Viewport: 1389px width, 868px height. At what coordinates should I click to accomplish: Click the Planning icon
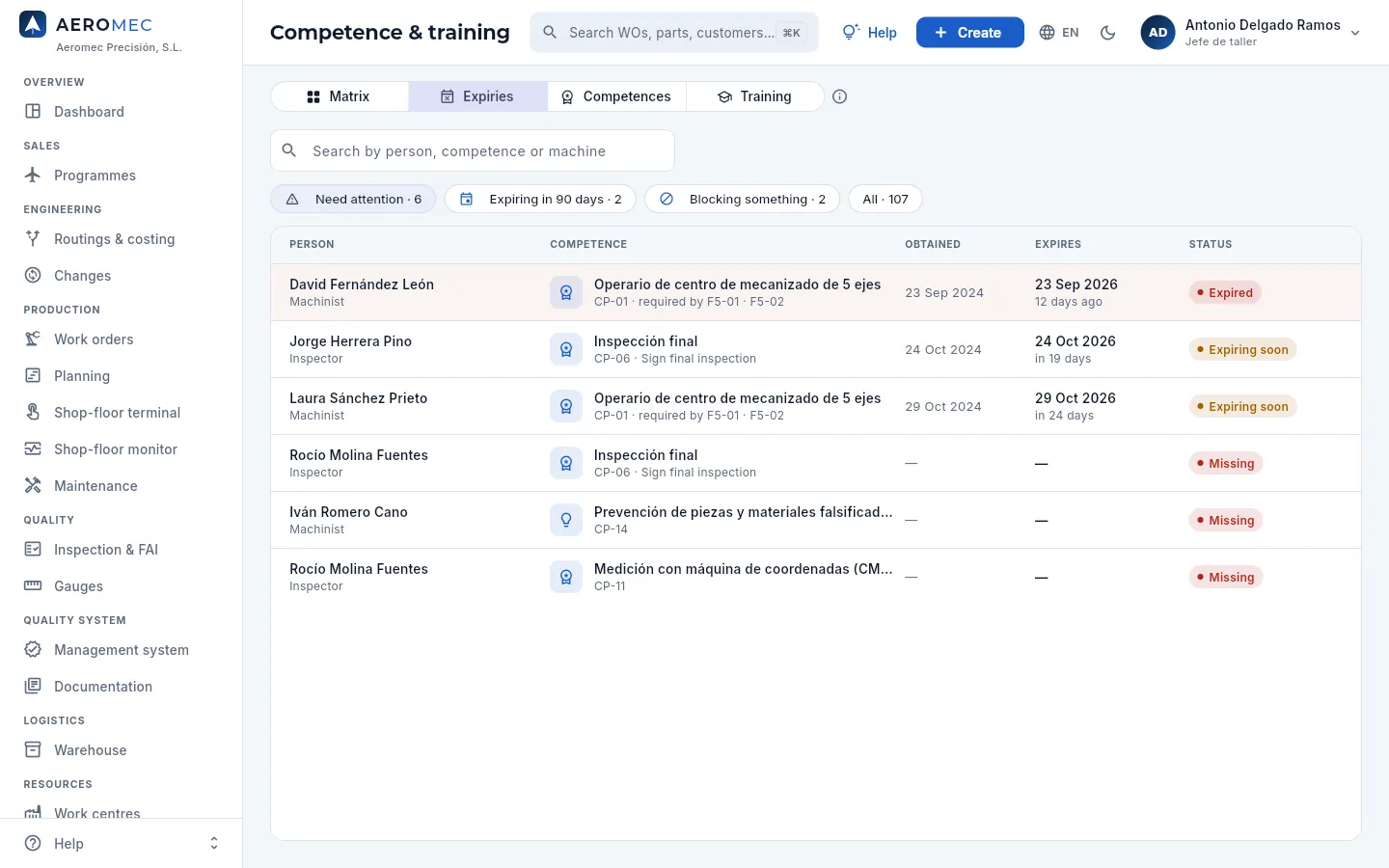pyautogui.click(x=33, y=375)
